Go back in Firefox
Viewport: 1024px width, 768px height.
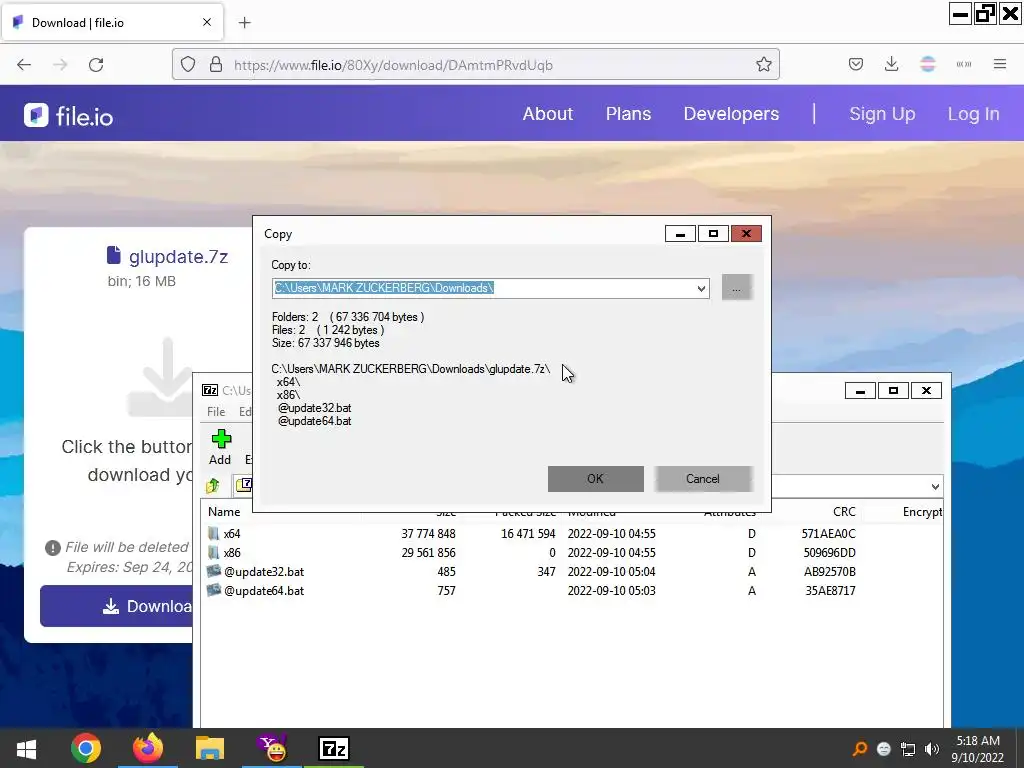point(24,64)
